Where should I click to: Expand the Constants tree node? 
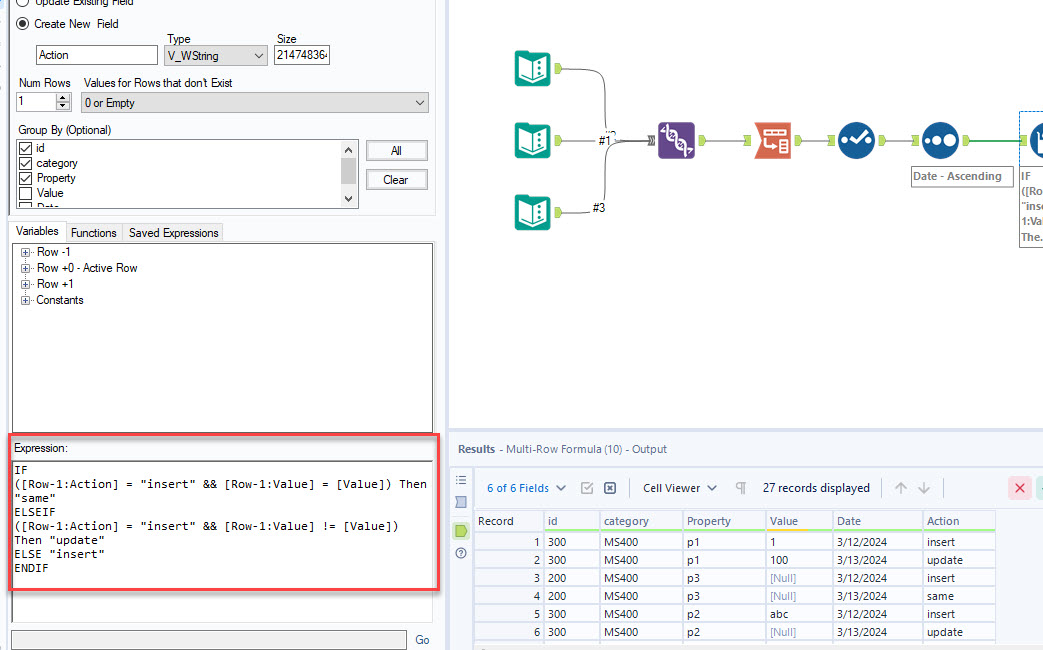click(x=25, y=300)
